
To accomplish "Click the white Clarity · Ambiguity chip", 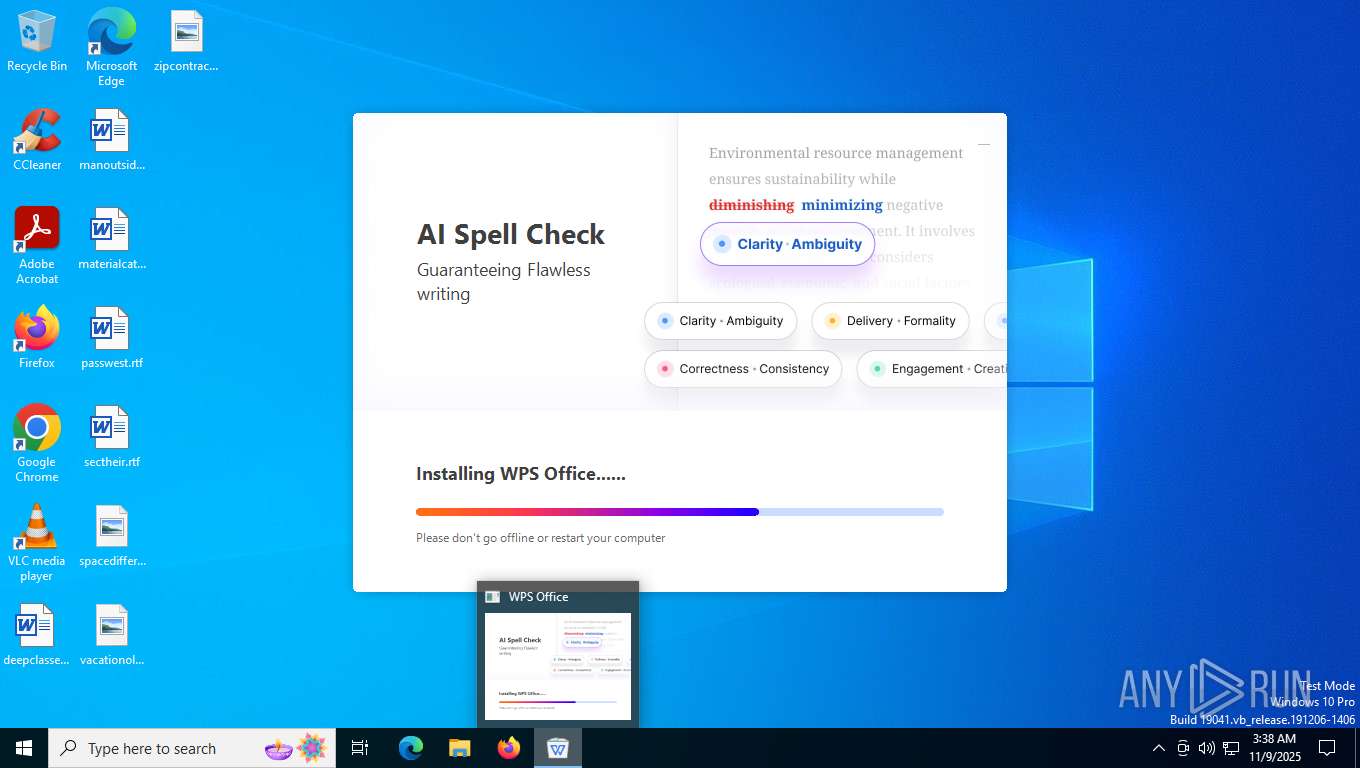I will click(721, 321).
